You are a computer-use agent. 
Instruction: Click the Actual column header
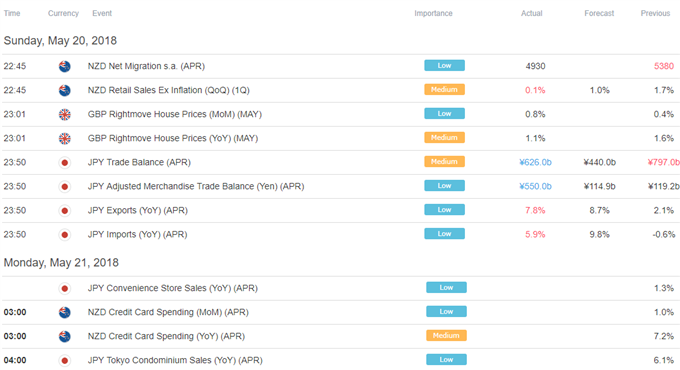point(531,13)
